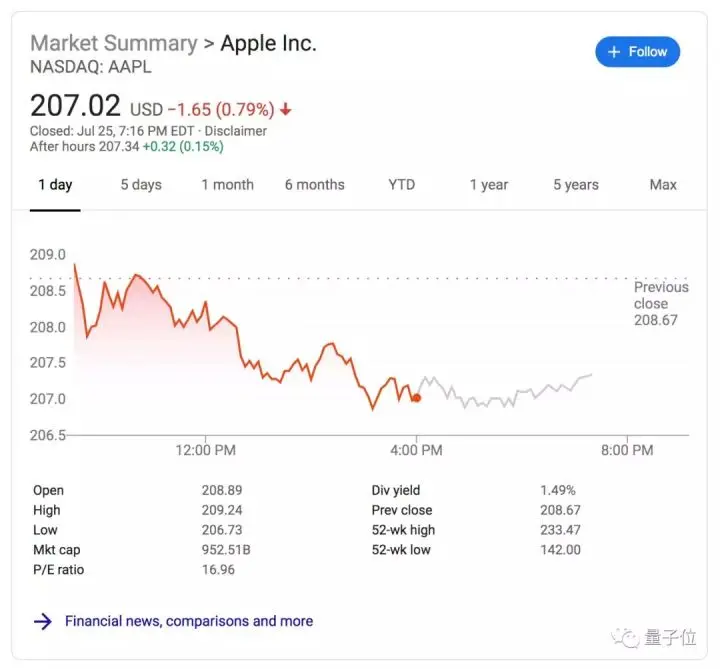Click the Follow button
Image resolution: width=720 pixels, height=669 pixels.
(638, 52)
